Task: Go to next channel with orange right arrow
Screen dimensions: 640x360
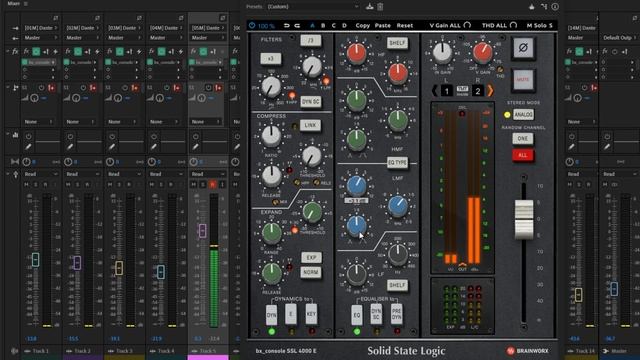Action: [490, 90]
